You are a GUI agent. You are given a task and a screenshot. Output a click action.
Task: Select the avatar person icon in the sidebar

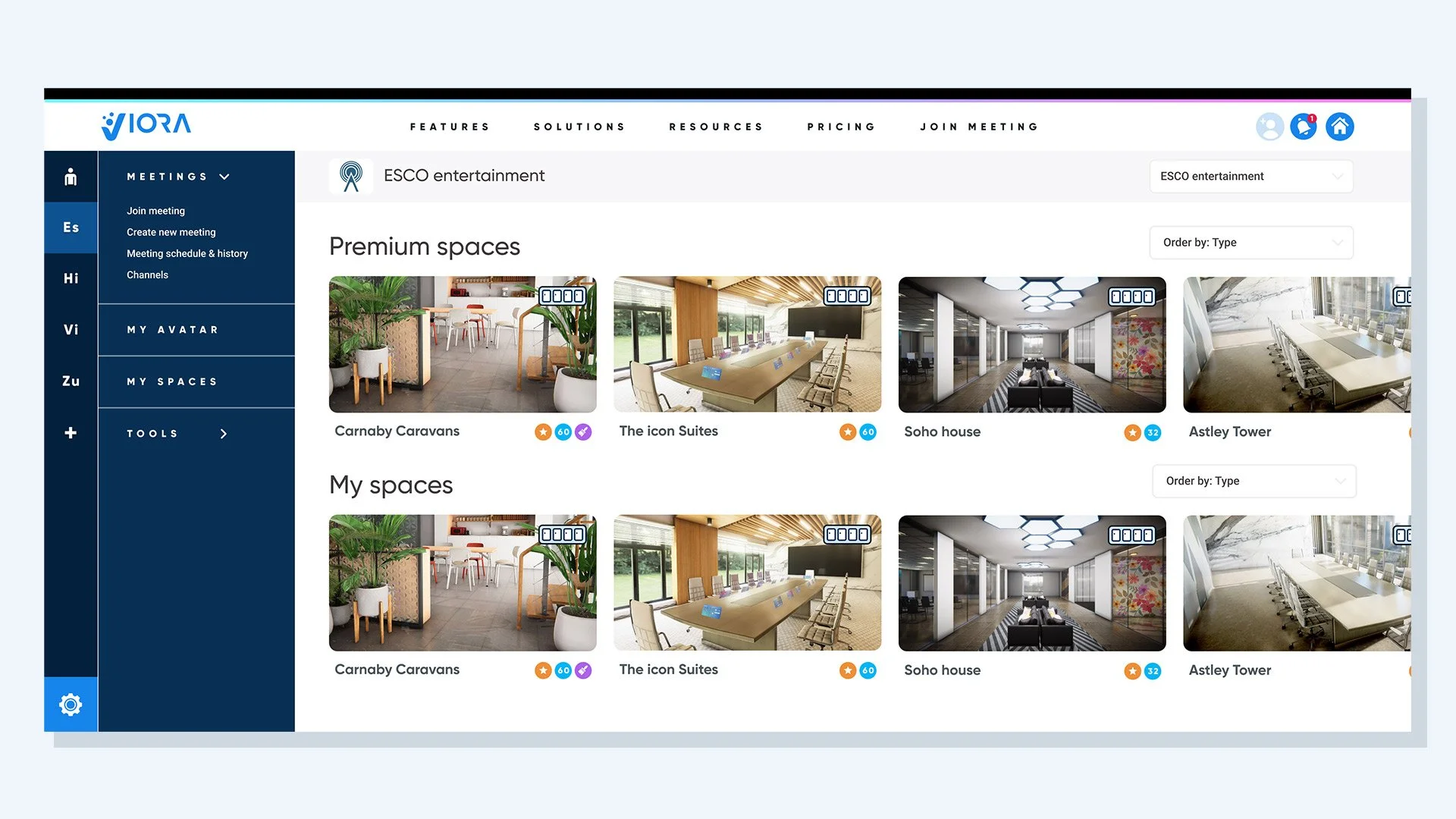(x=71, y=177)
